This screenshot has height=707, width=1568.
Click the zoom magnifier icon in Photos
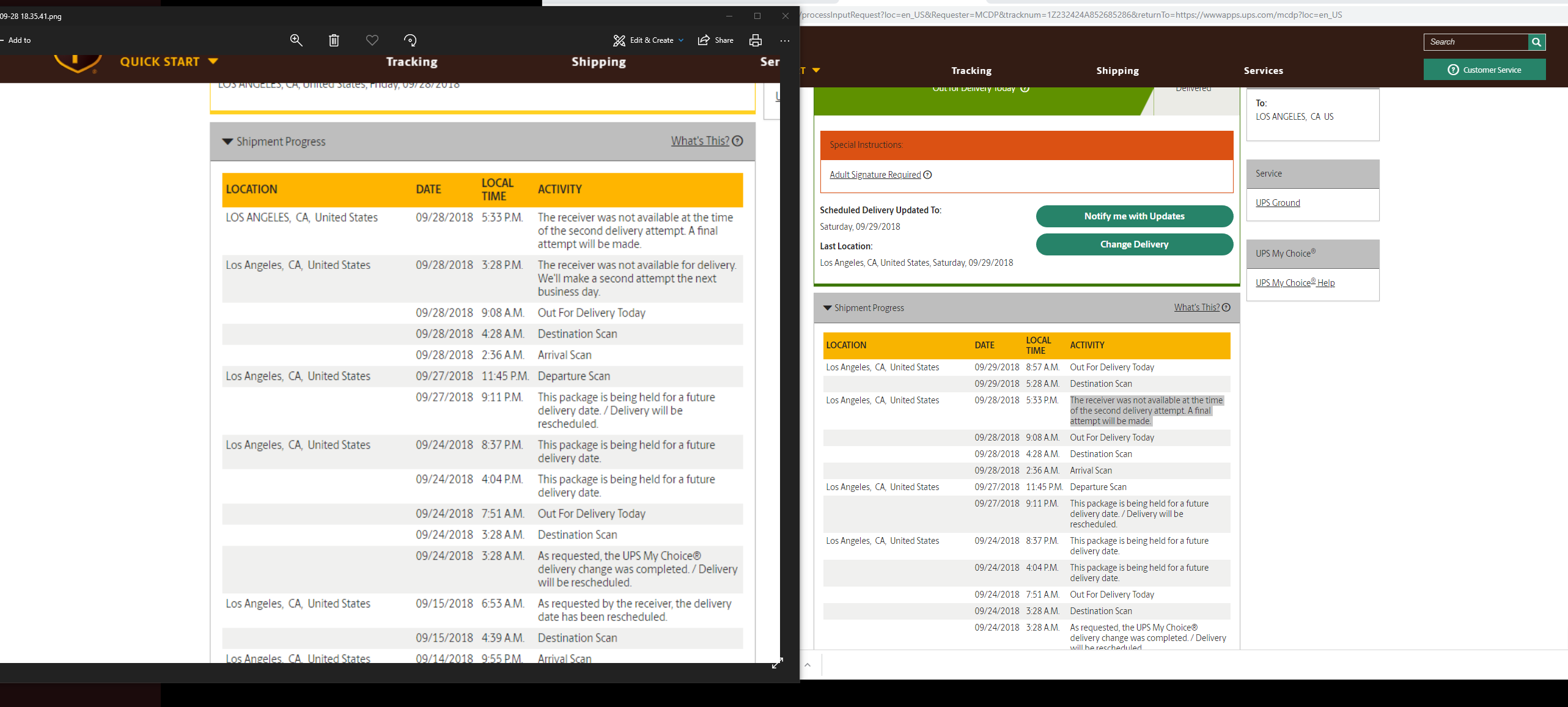click(296, 40)
